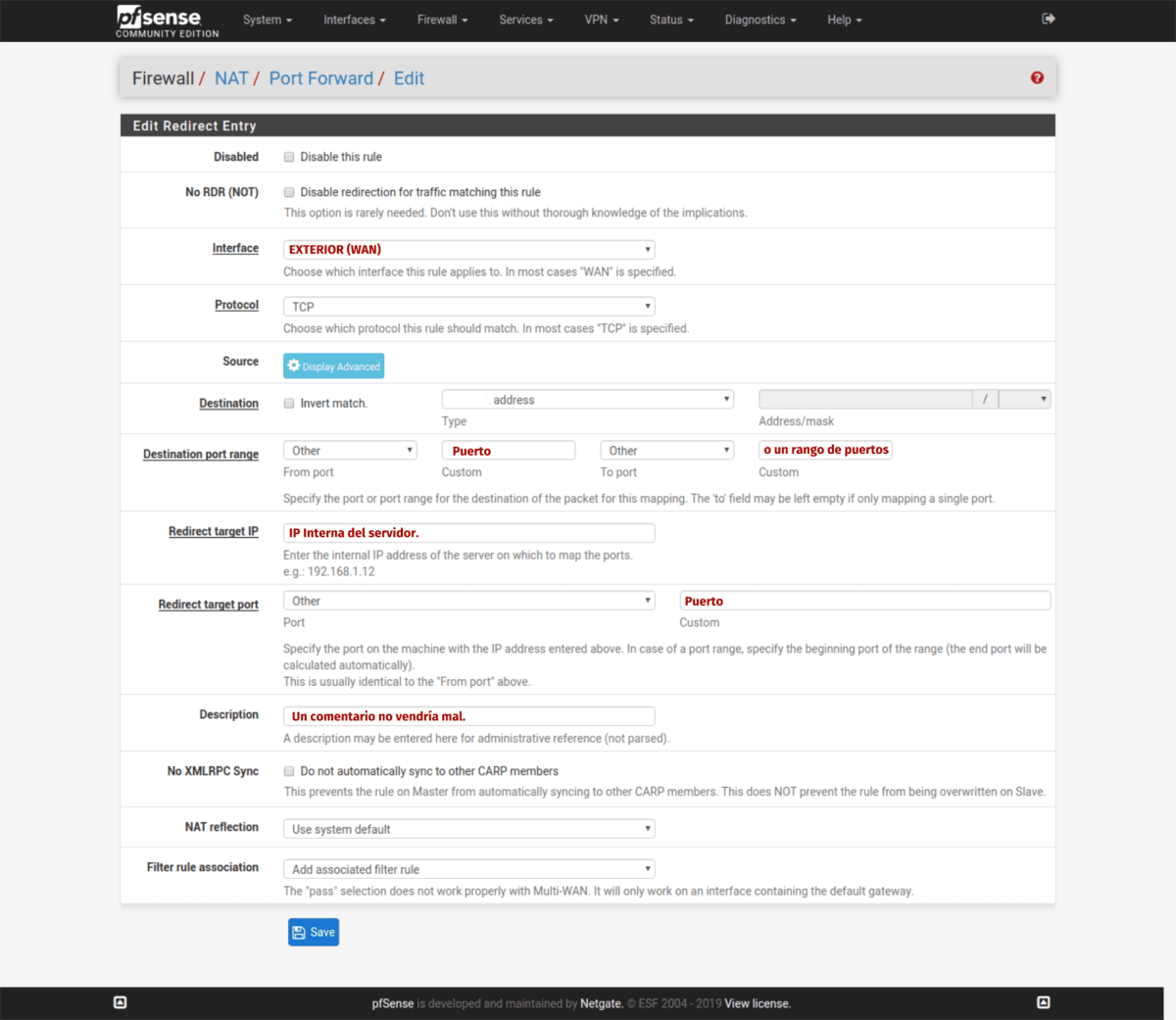Viewport: 1176px width, 1020px height.
Task: Expand the Protocol TCP dropdown
Action: click(x=468, y=307)
